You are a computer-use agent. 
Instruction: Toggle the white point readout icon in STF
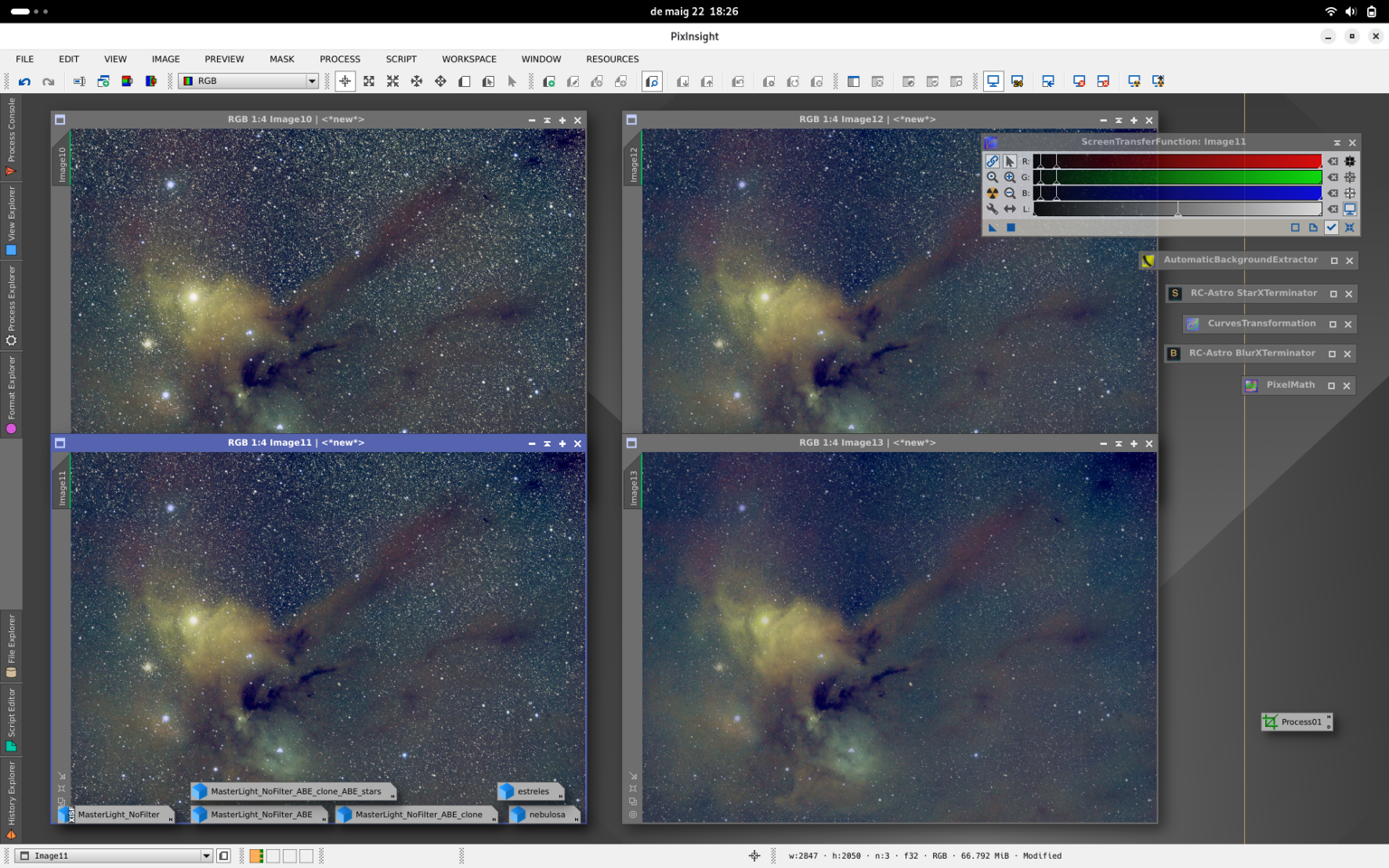tap(1350, 193)
